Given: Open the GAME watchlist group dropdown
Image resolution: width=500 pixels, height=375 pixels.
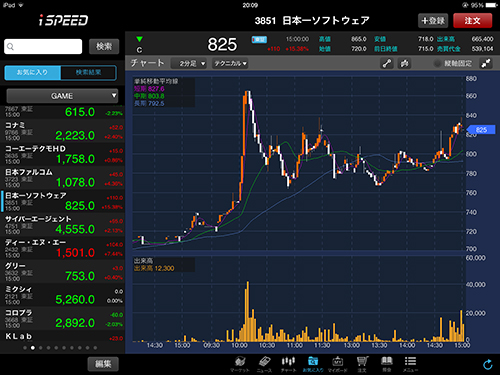Looking at the screenshot, I should pos(62,96).
